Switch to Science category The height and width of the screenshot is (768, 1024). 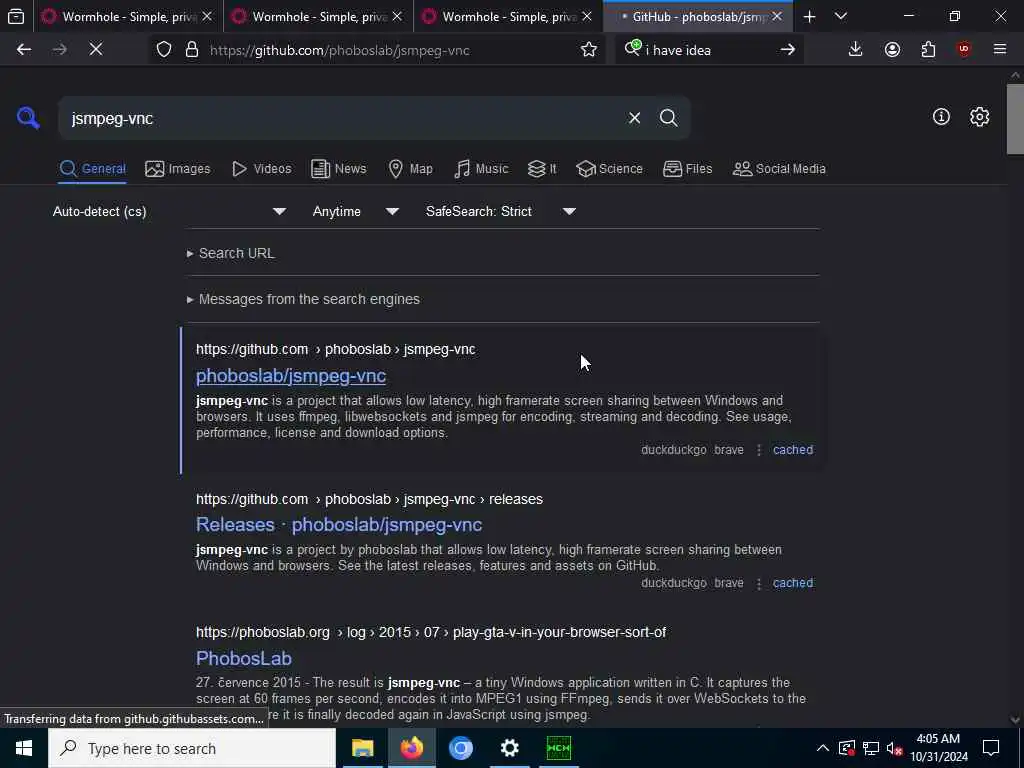click(609, 168)
